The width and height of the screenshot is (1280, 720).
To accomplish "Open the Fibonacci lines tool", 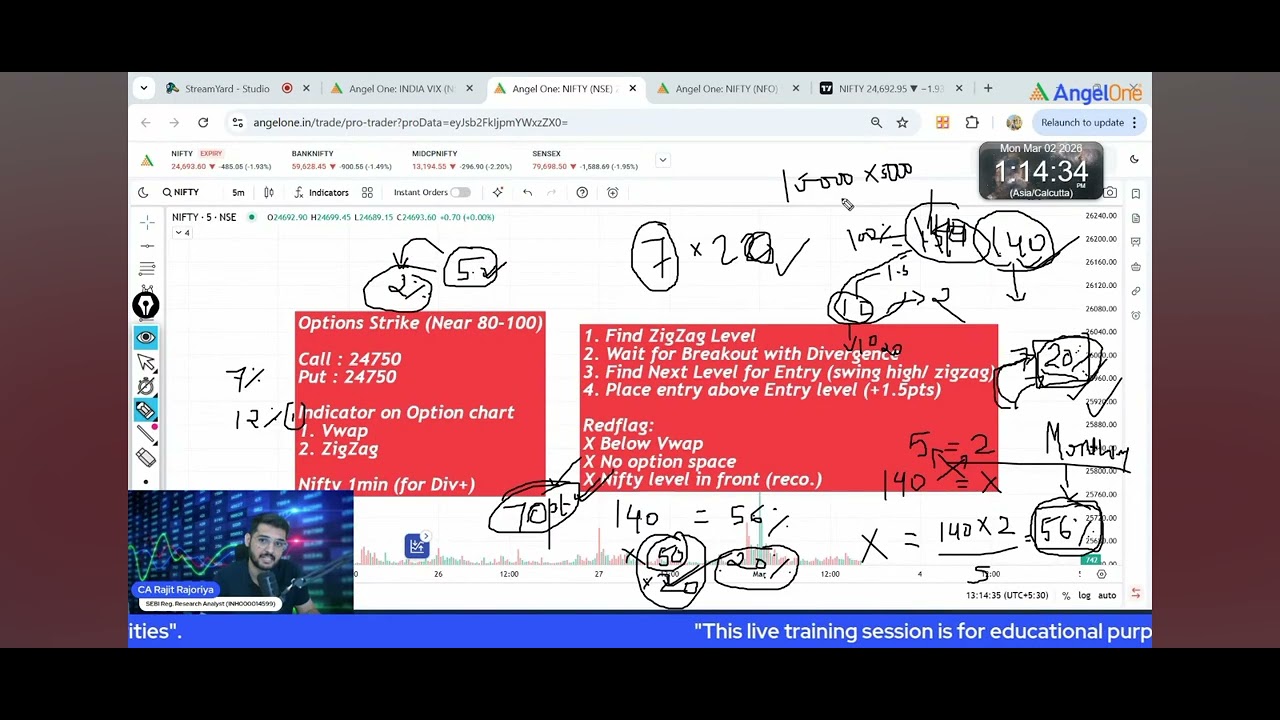I will (147, 269).
